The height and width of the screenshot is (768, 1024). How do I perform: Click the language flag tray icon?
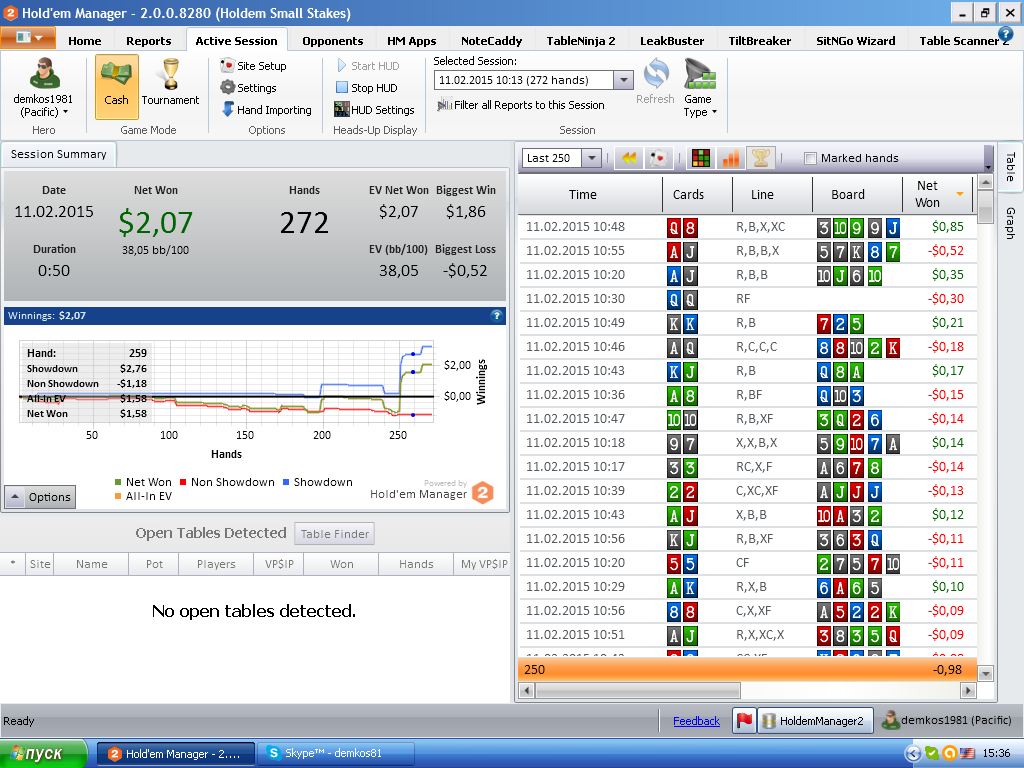point(967,754)
